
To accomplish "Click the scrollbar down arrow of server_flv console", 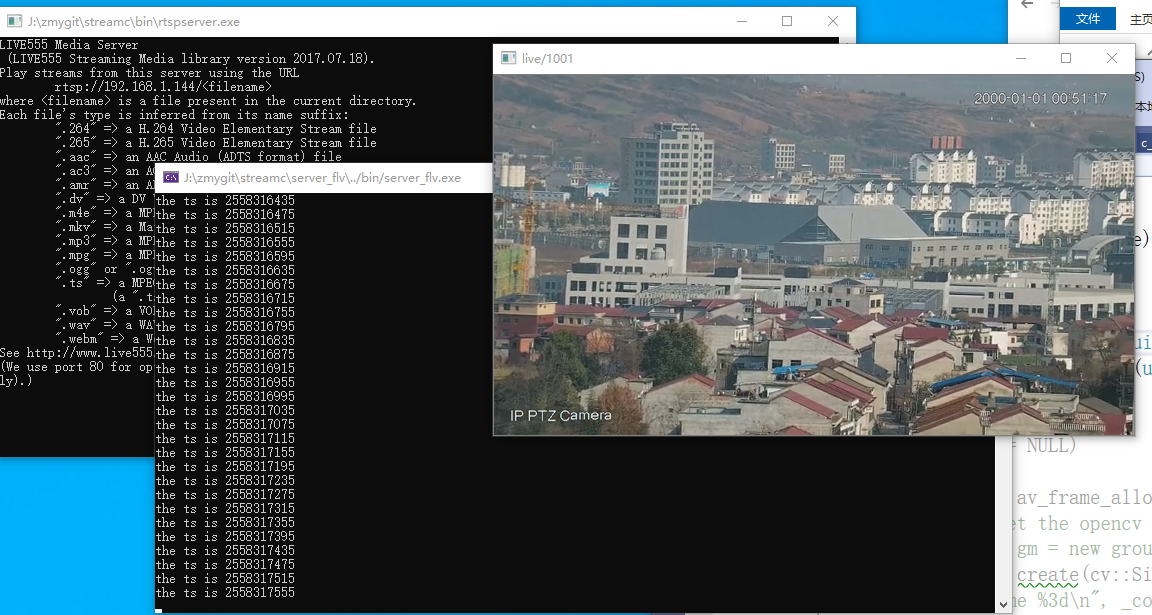I will (1004, 604).
